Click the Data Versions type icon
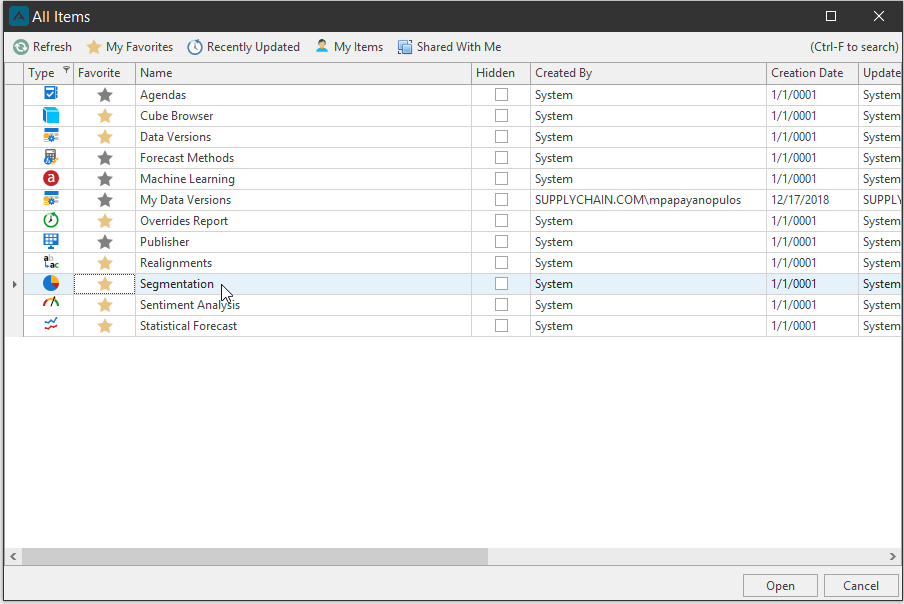The image size is (904, 604). click(x=51, y=136)
